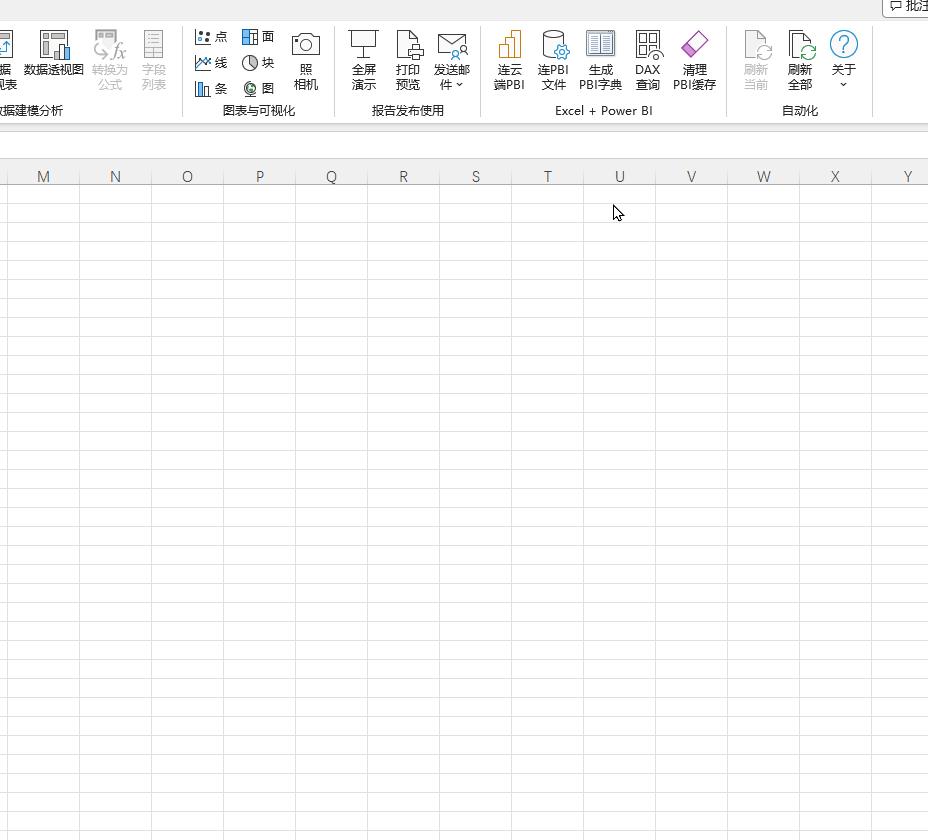The height and width of the screenshot is (840, 928).
Task: Insert a 线 (line) chart
Action: pos(210,62)
